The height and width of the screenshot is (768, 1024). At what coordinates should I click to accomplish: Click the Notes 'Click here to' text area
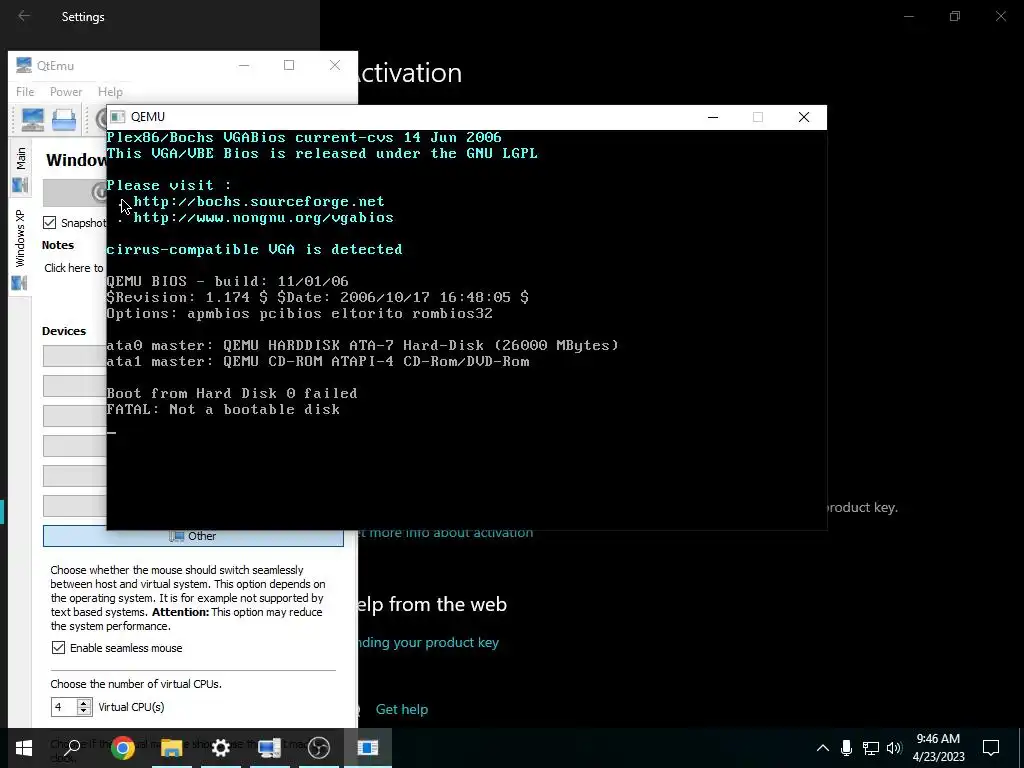(74, 268)
